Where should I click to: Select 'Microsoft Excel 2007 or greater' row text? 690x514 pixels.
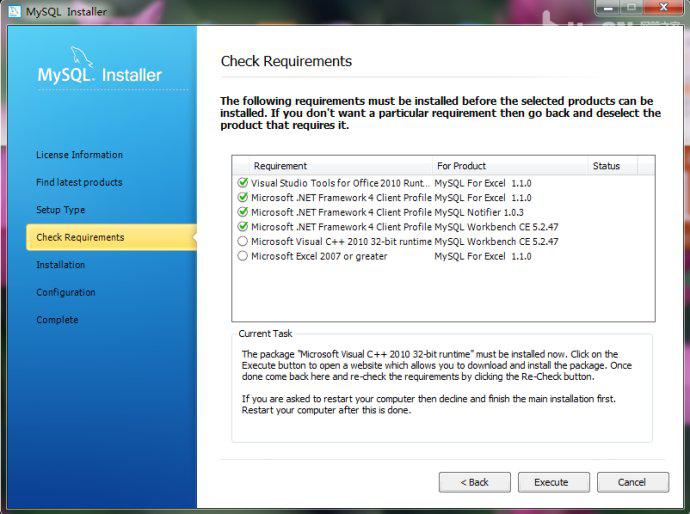point(319,256)
